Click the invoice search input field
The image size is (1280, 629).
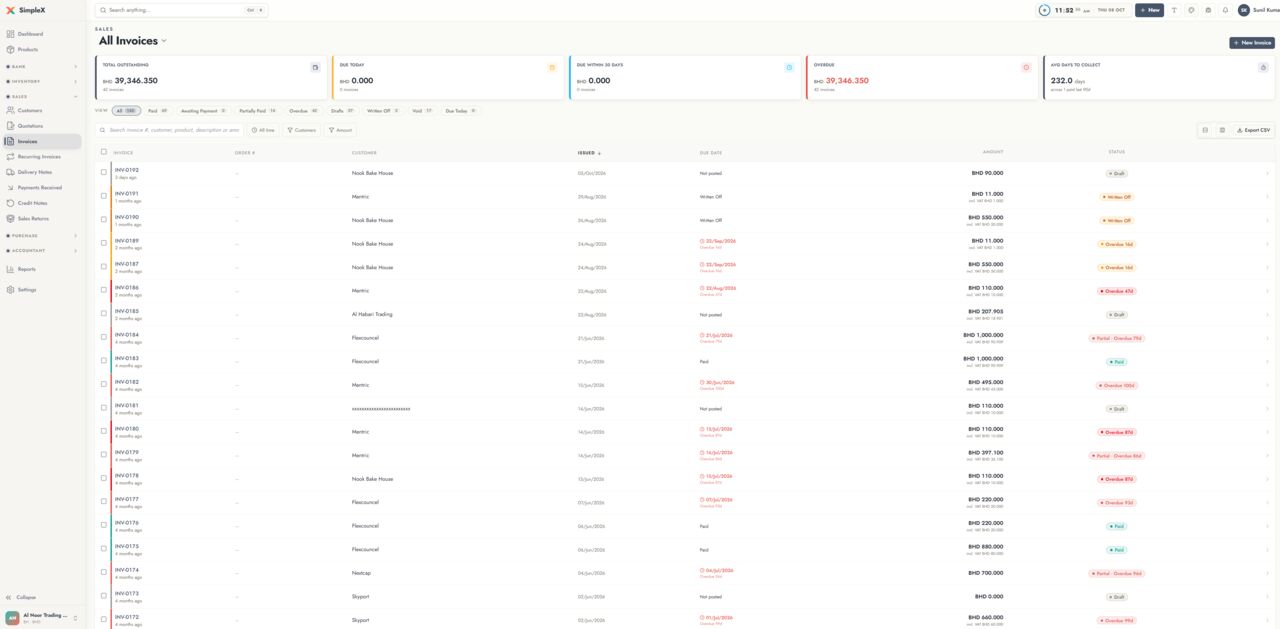coord(170,130)
